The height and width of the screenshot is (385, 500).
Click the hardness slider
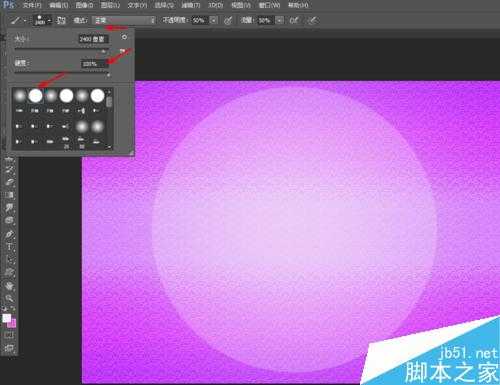[x=62, y=74]
